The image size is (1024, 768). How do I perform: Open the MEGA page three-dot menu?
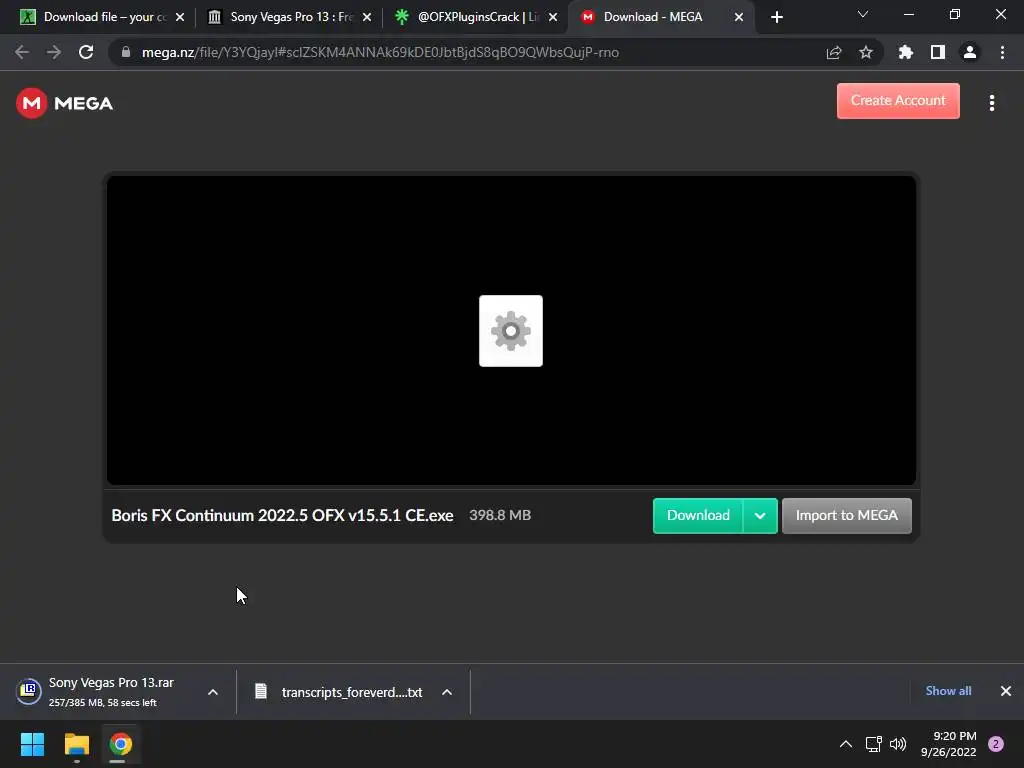991,103
